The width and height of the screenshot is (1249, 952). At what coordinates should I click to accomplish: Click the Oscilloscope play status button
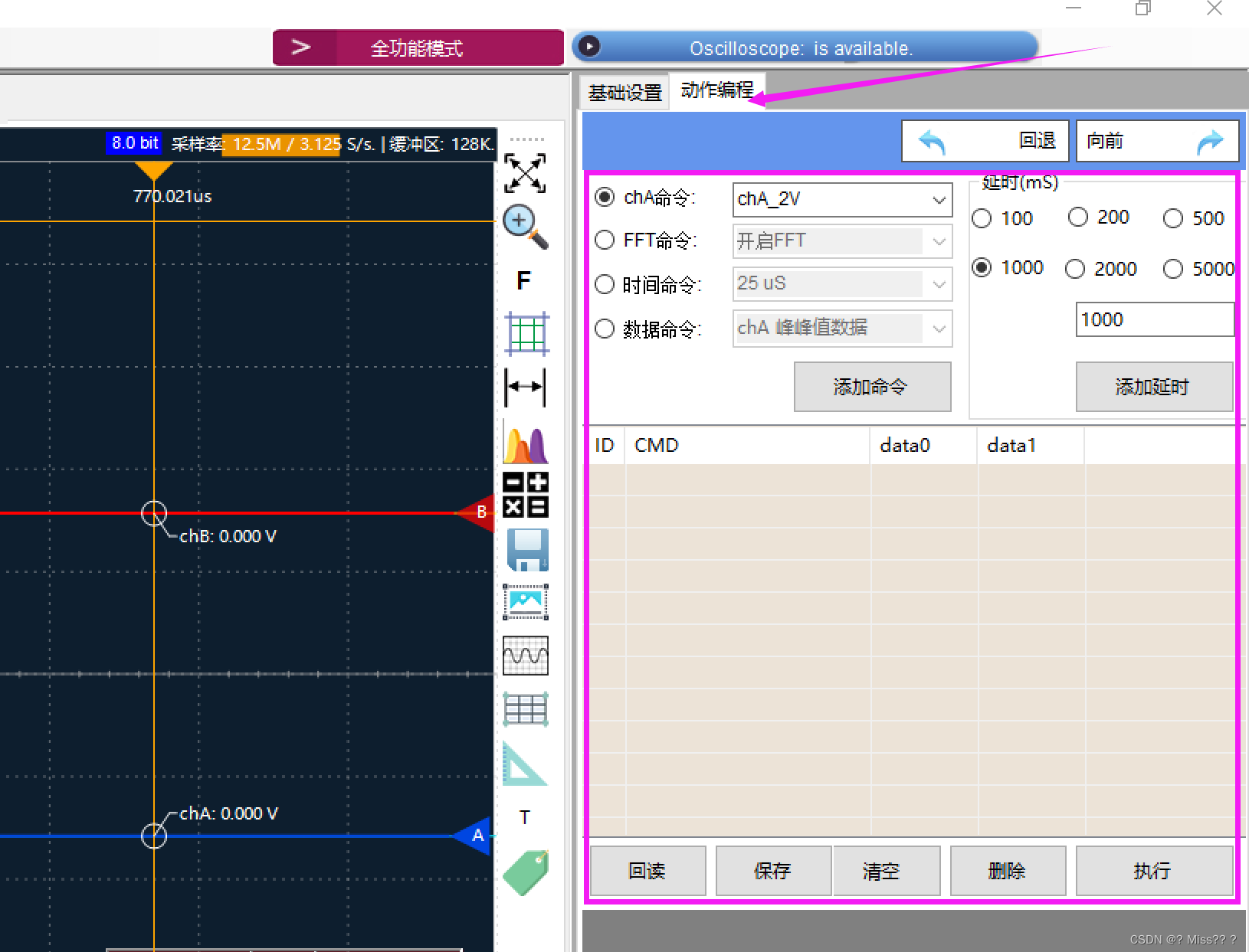point(588,47)
